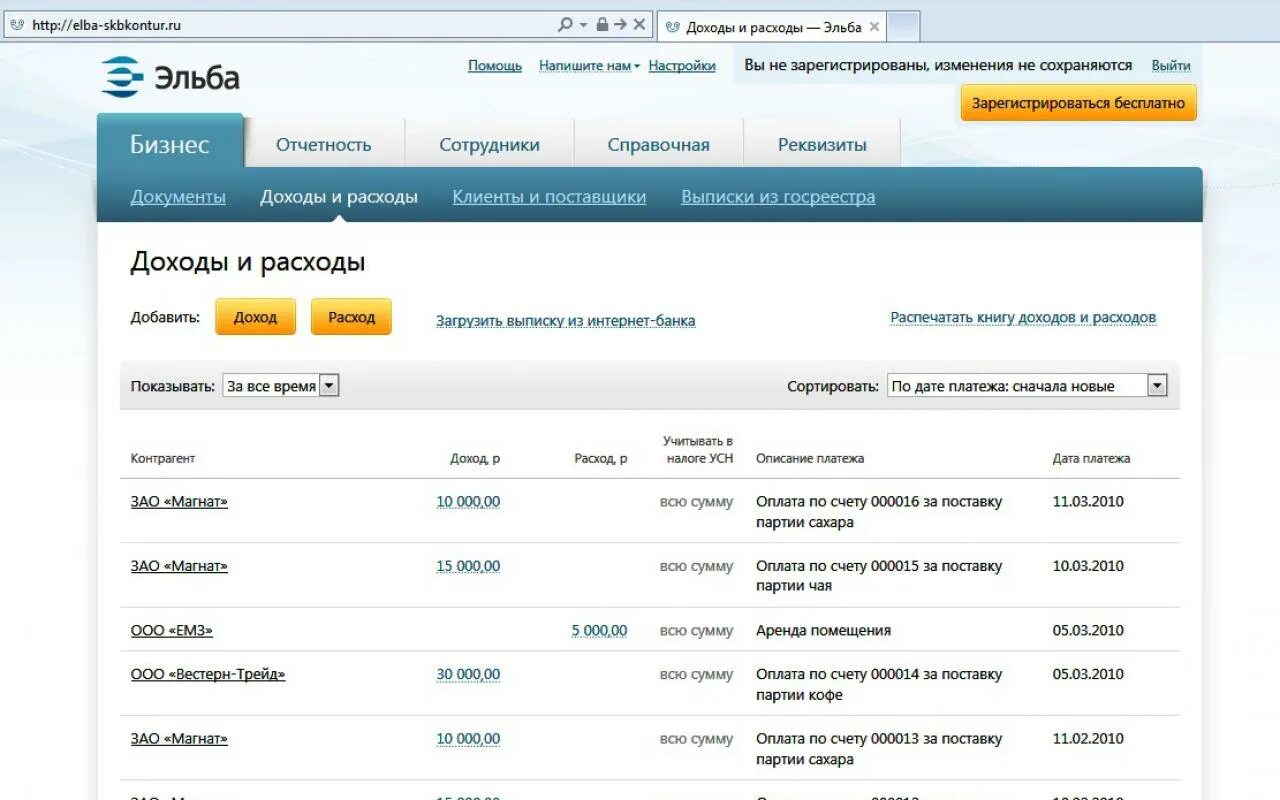Expand the Напишите нам menu
The image size is (1280, 800).
(589, 66)
